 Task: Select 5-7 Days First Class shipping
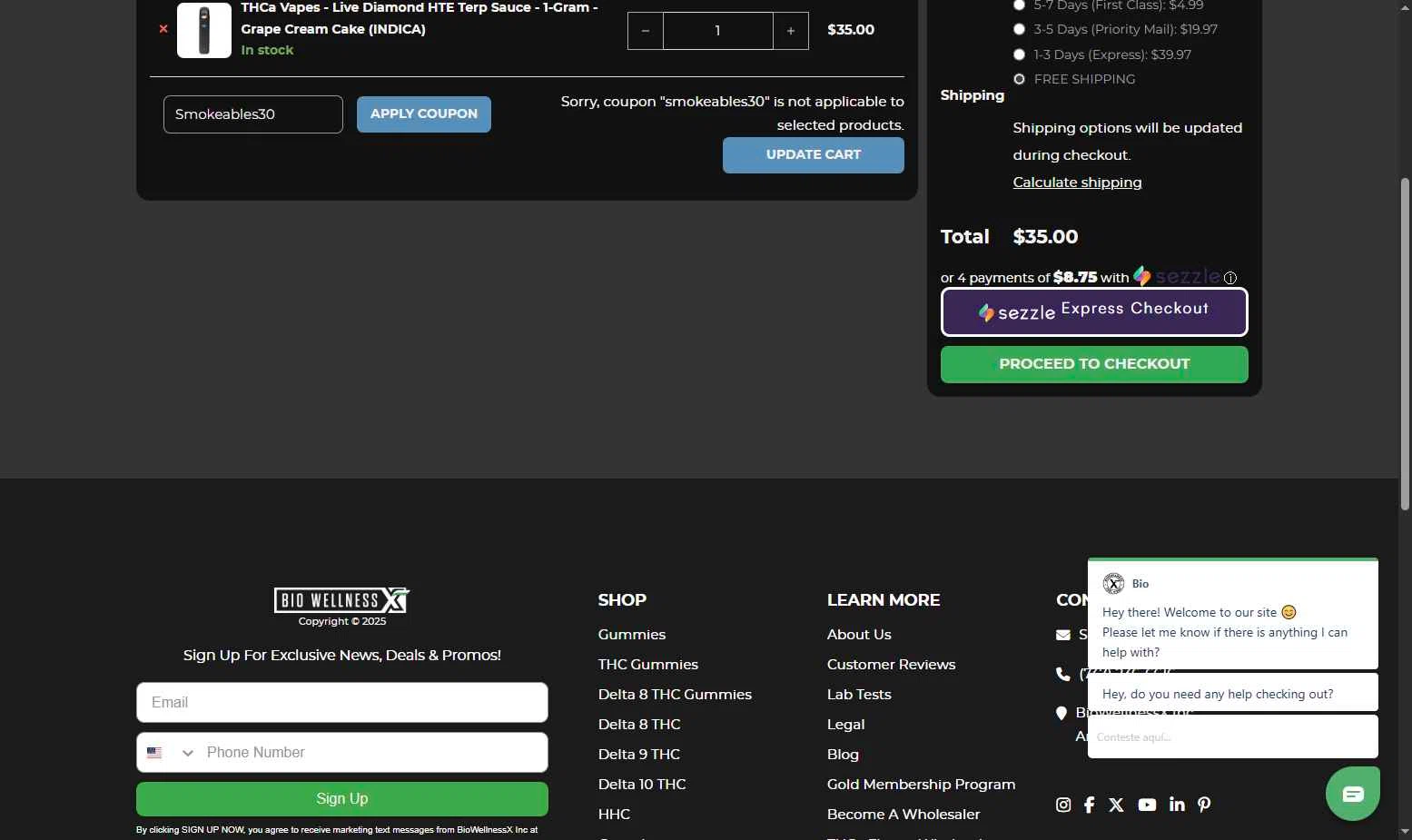pyautogui.click(x=1019, y=5)
